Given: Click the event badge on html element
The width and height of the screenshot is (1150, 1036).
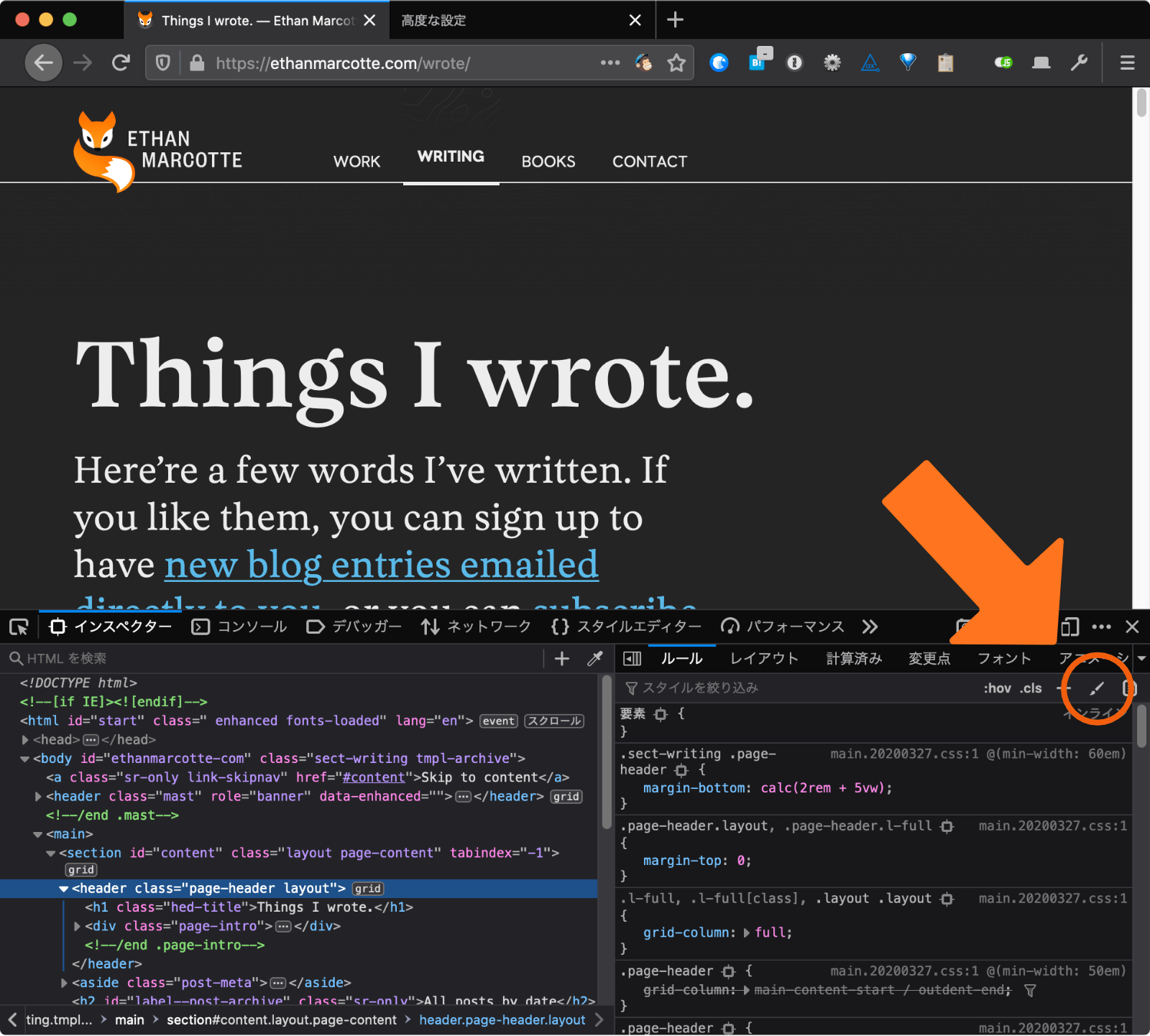Looking at the screenshot, I should pyautogui.click(x=499, y=721).
